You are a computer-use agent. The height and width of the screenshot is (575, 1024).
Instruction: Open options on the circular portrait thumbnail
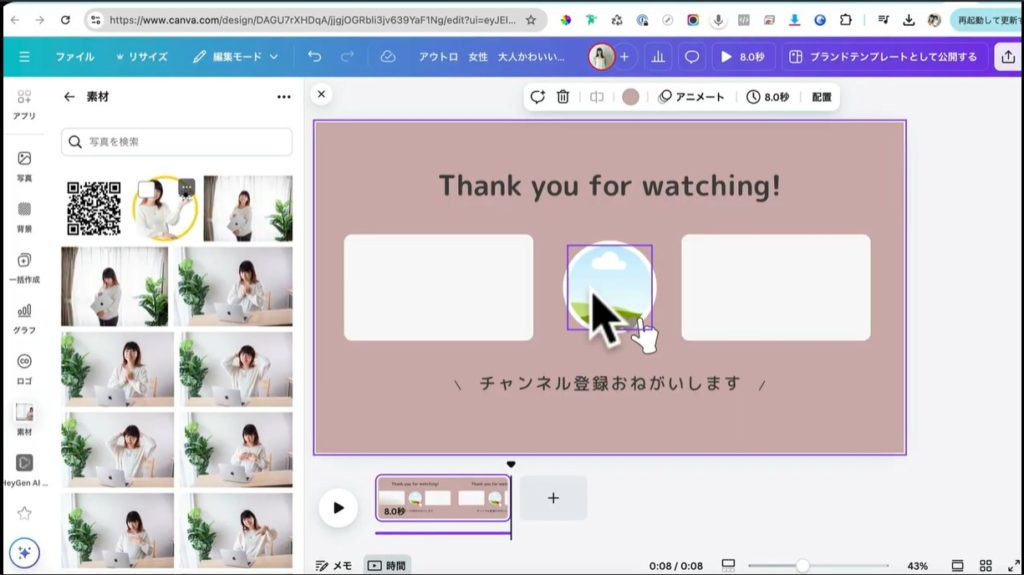click(186, 187)
